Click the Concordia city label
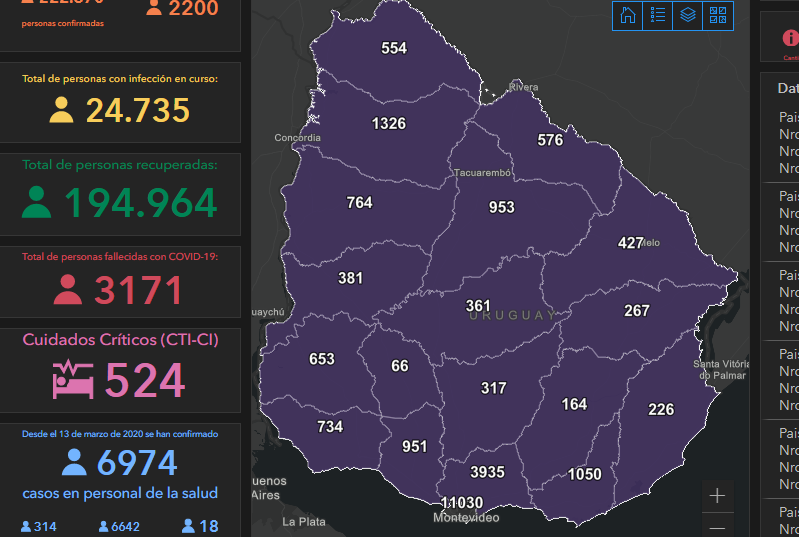The height and width of the screenshot is (537, 799). [298, 138]
